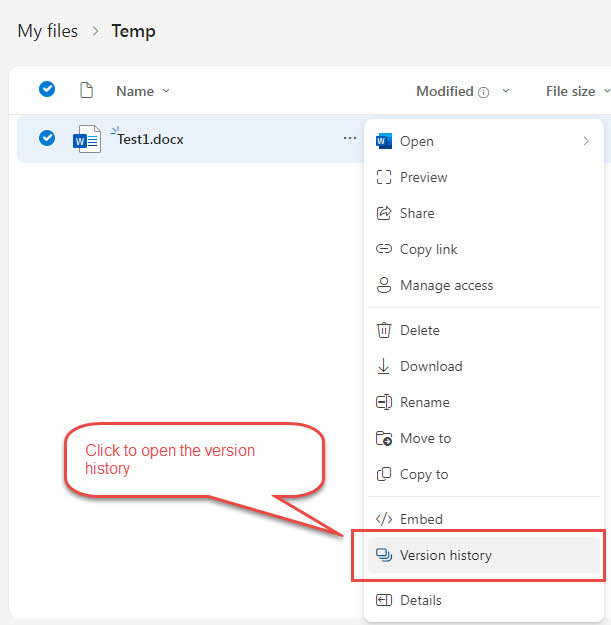Click the Temp folder breadcrumb

point(134,31)
